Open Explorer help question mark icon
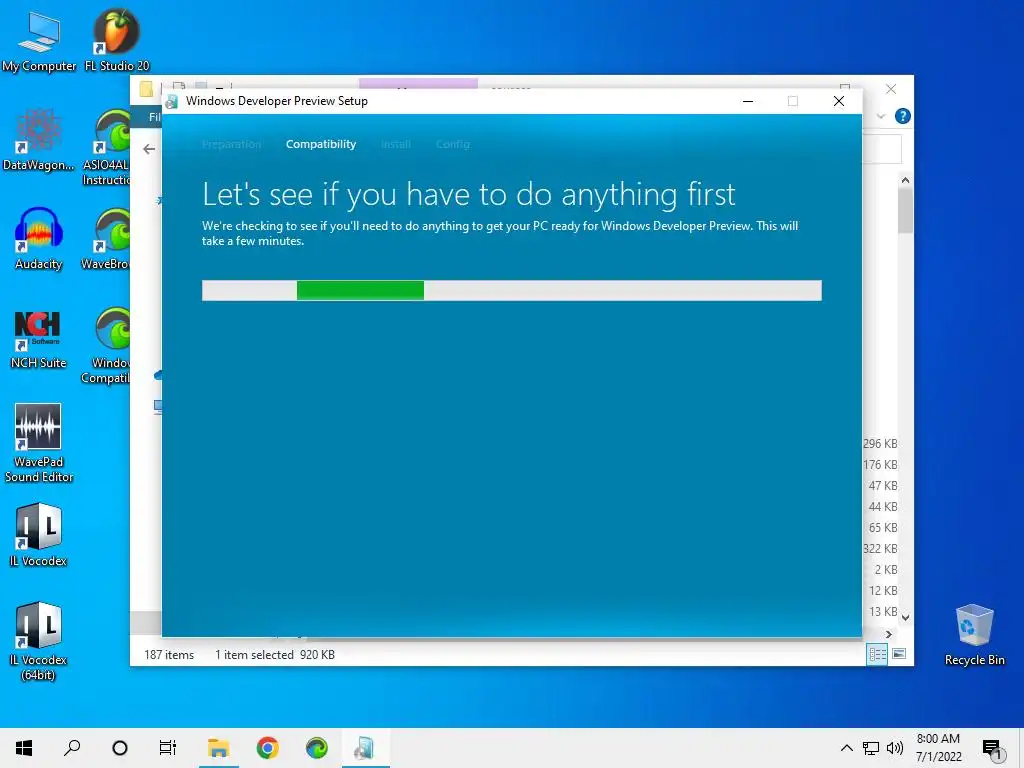 (x=903, y=116)
